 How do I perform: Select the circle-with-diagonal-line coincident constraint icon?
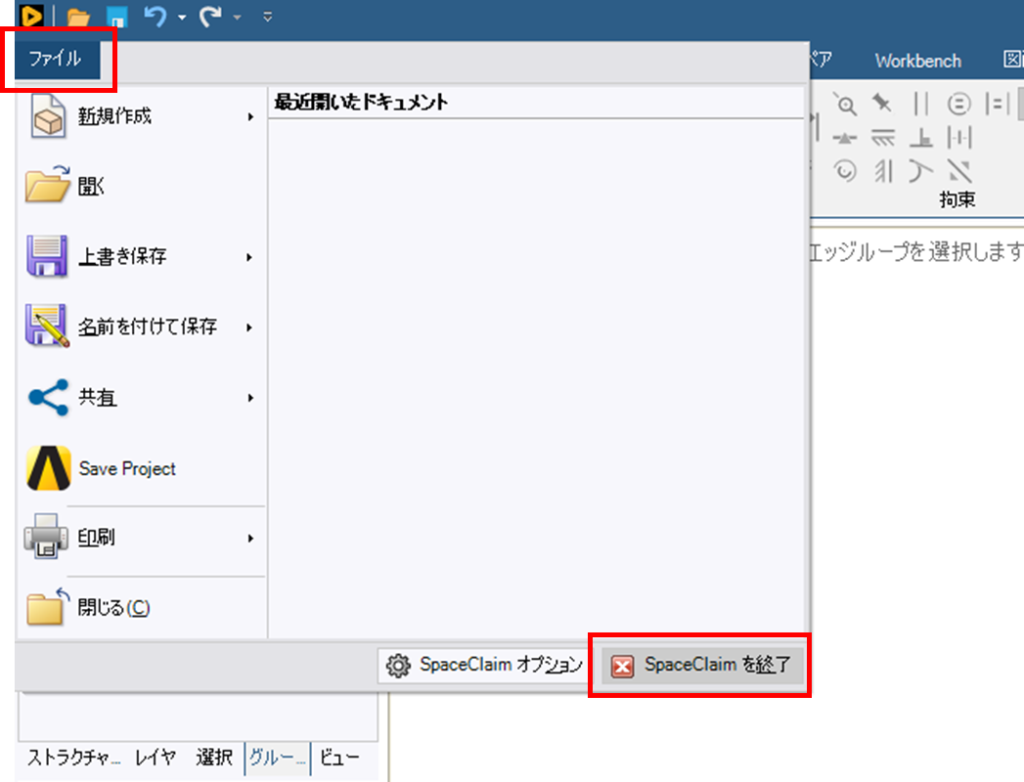pos(845,104)
